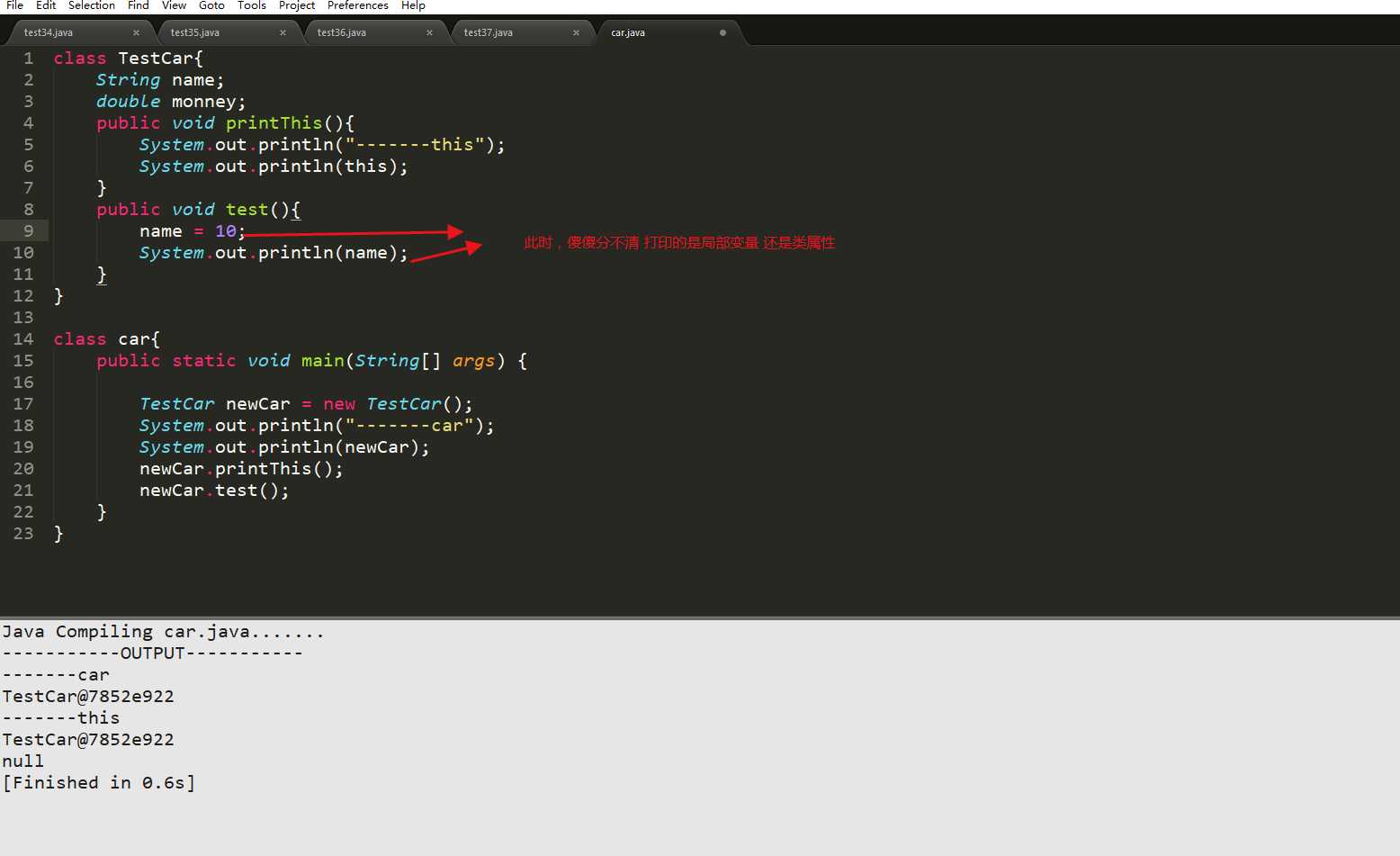This screenshot has height=856, width=1400.
Task: Place cursor on 'class TestCar{' line
Action: [x=129, y=58]
